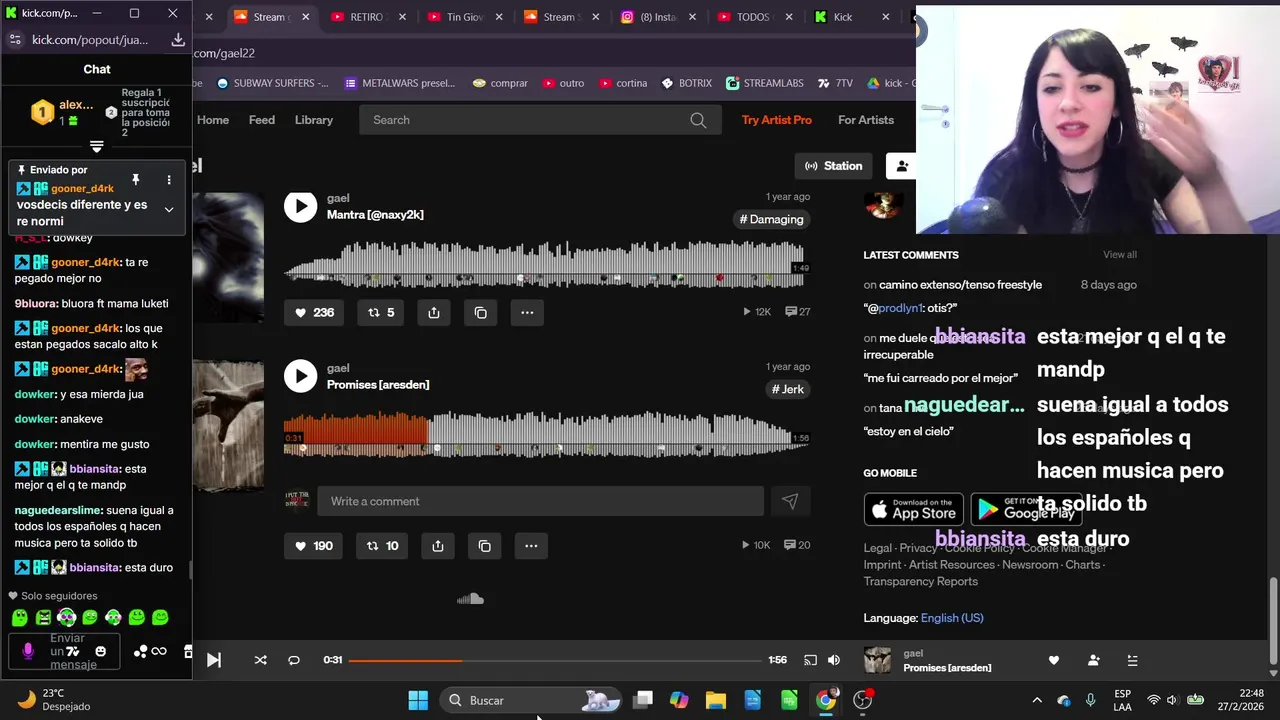Write a comment on Promises track
Viewport: 1280px width, 720px height.
tap(540, 502)
